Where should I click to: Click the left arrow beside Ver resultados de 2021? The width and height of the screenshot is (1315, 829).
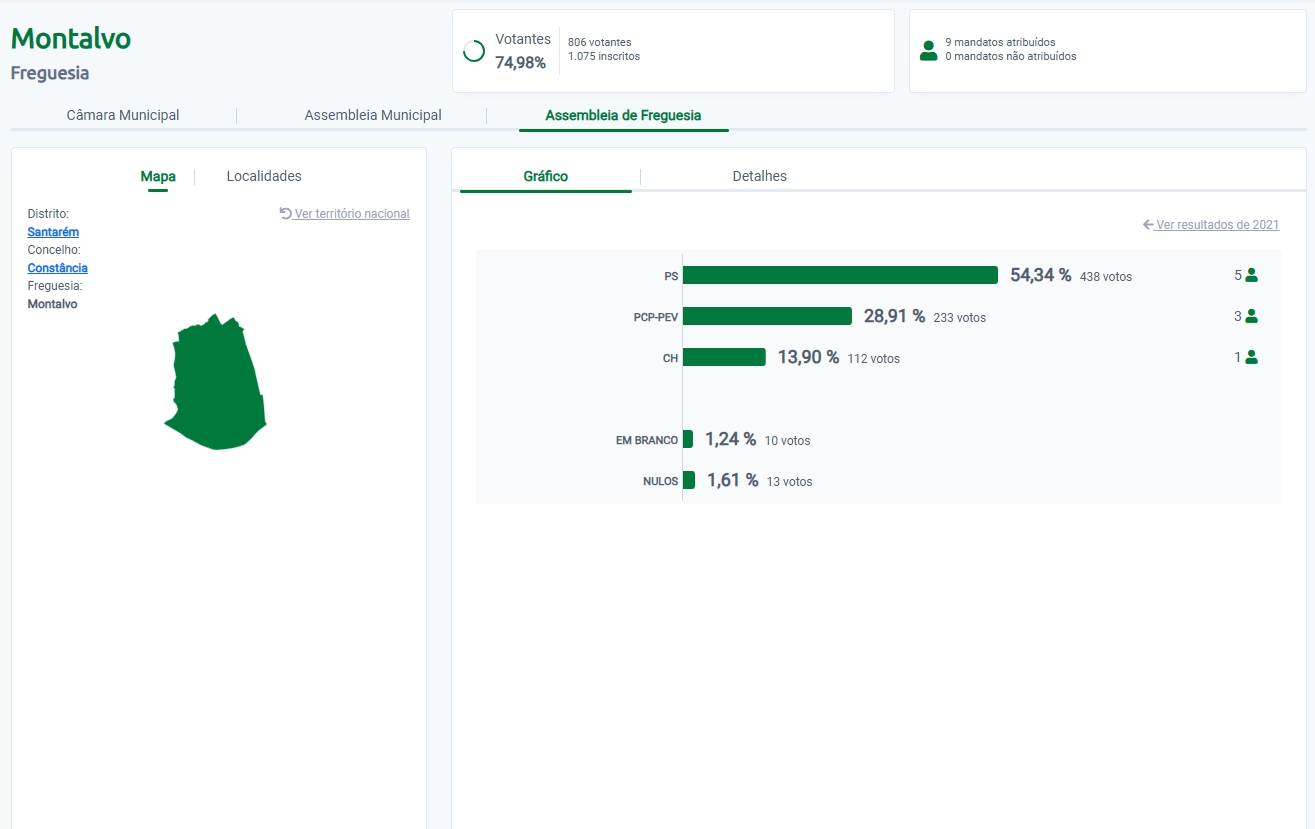point(1148,225)
